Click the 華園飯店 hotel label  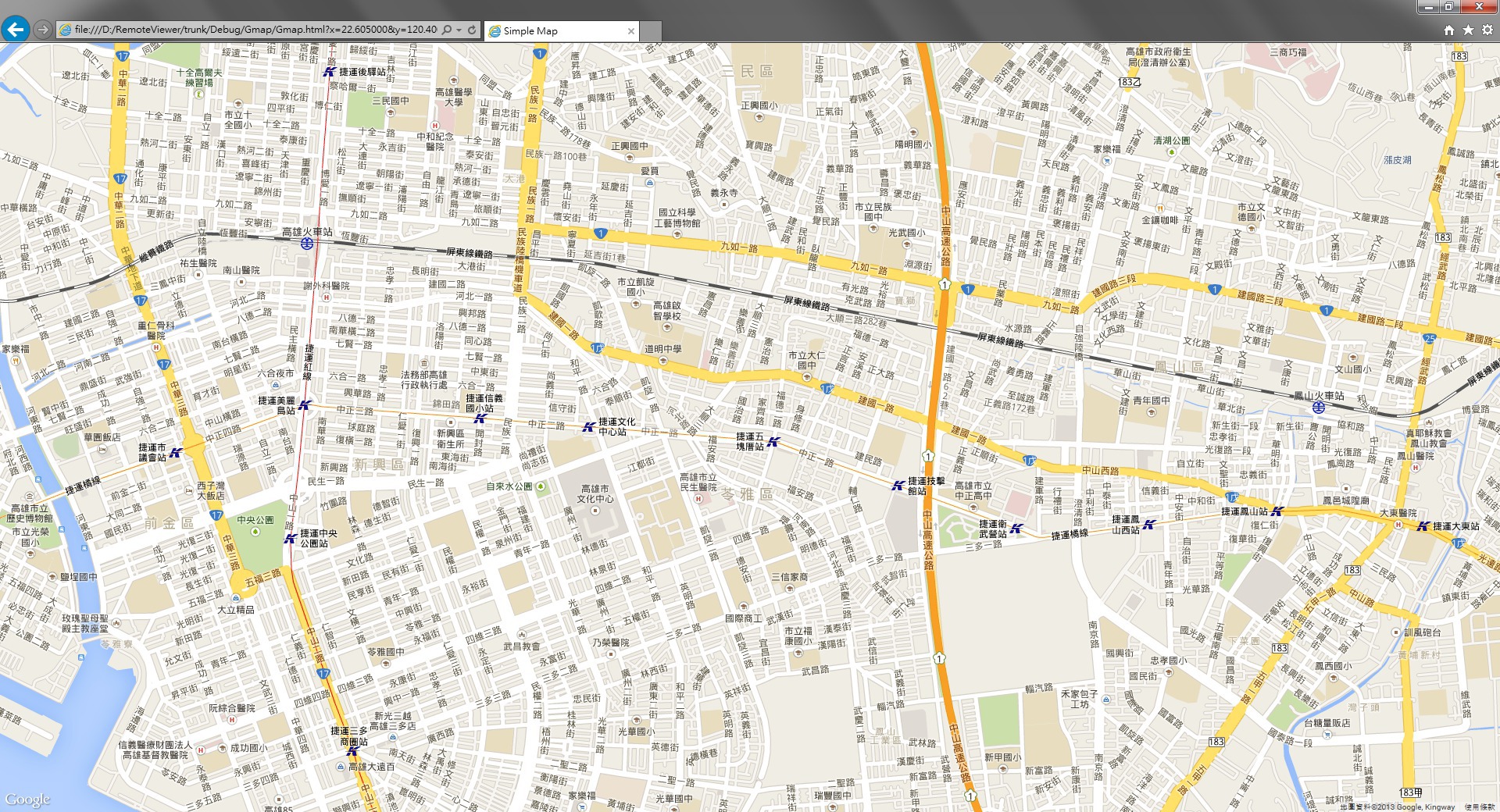click(x=102, y=437)
